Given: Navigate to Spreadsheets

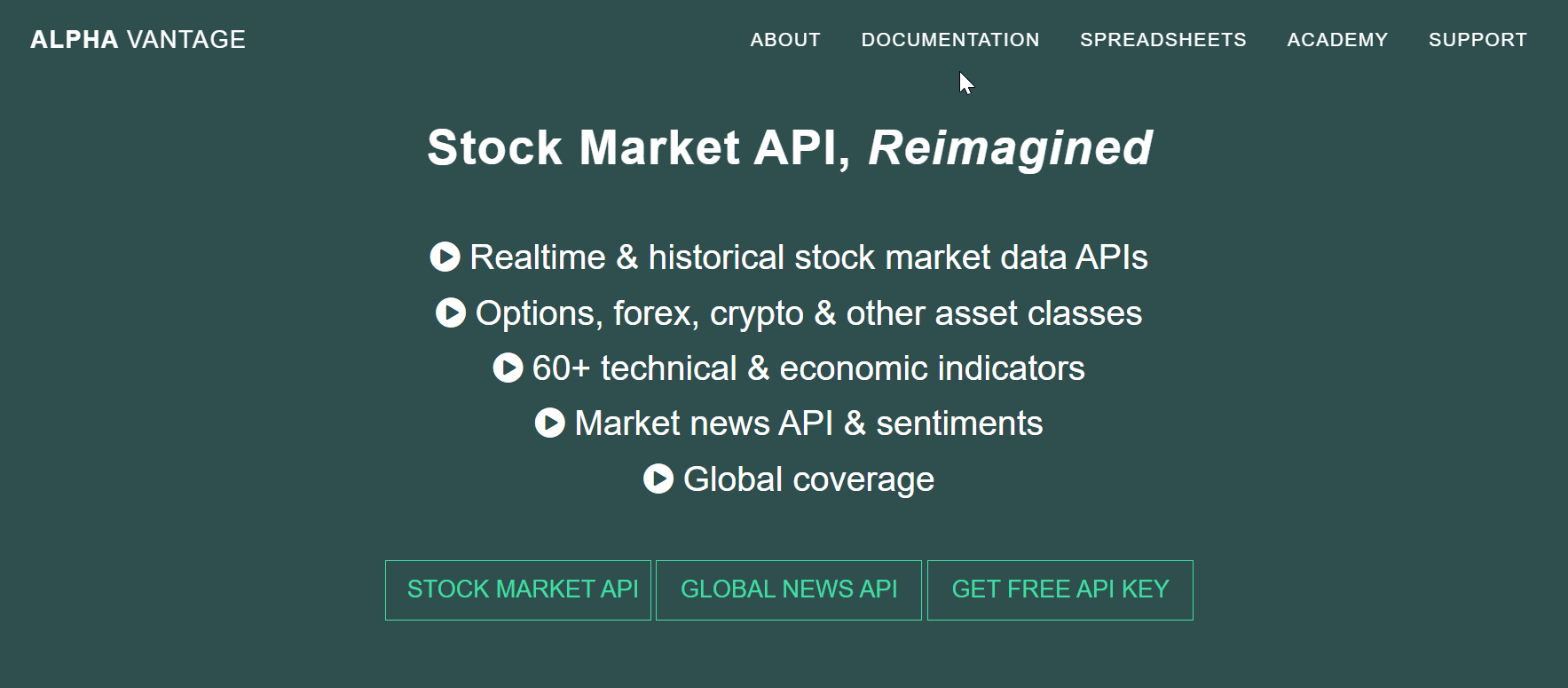Looking at the screenshot, I should [x=1163, y=40].
